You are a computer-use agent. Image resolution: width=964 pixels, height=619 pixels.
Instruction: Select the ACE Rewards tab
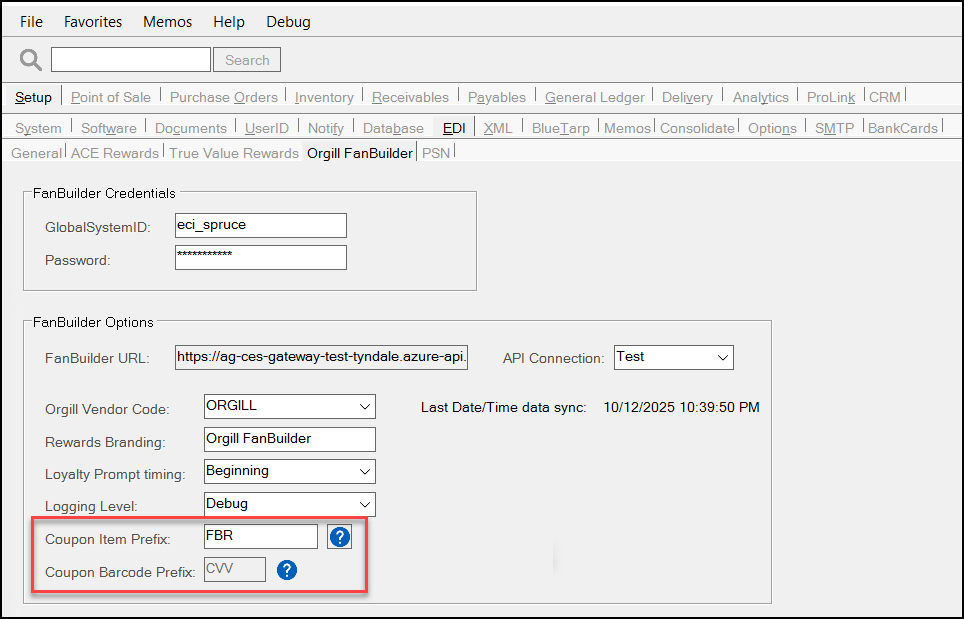tap(115, 153)
